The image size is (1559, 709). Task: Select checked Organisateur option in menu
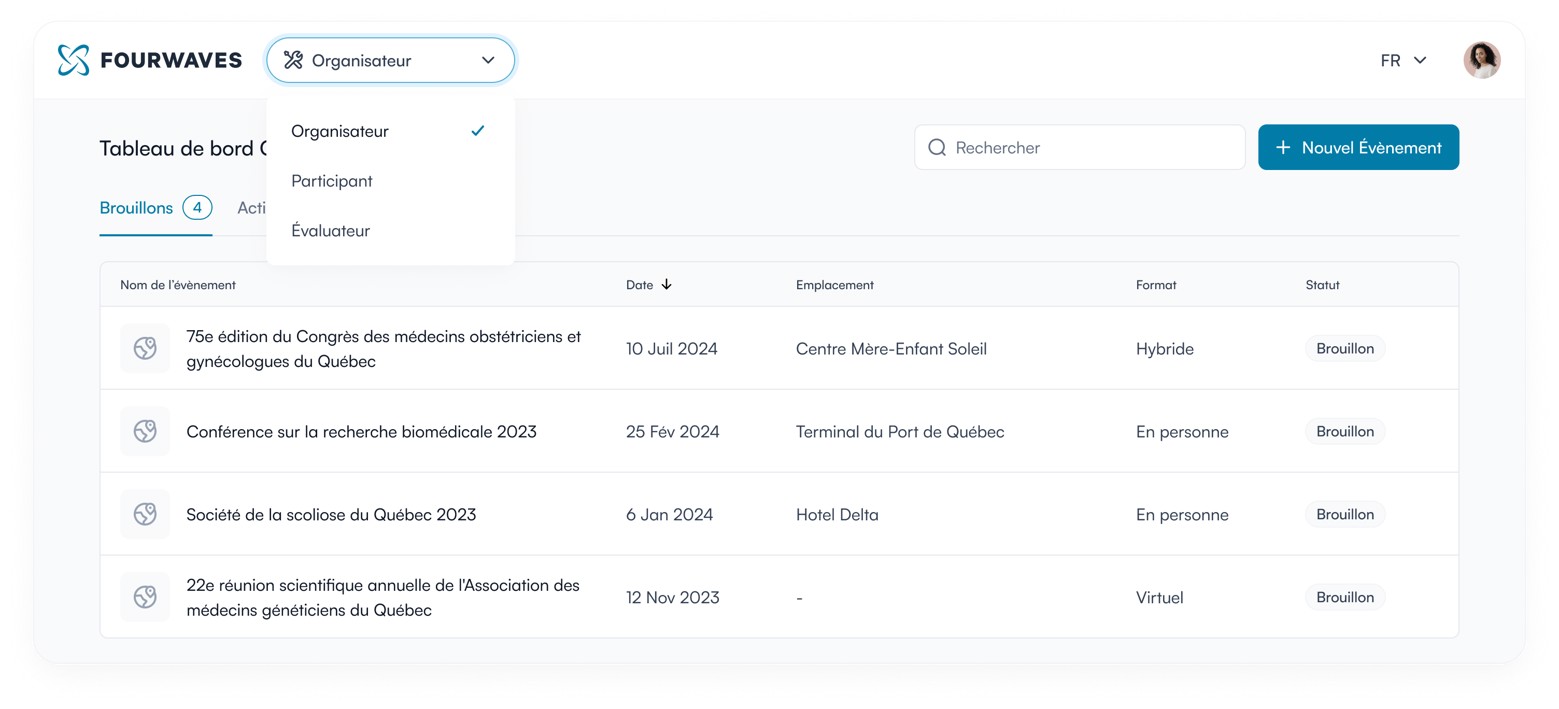click(x=340, y=131)
